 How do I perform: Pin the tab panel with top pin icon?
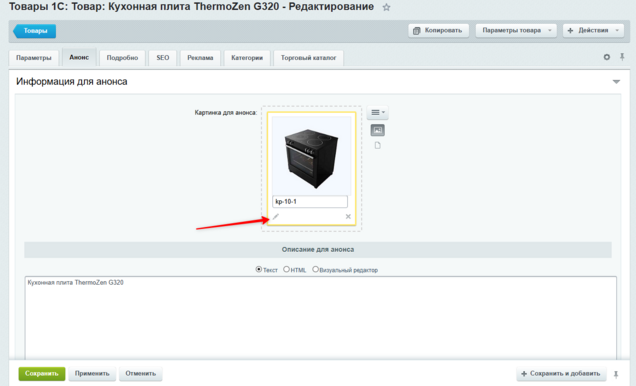click(622, 57)
